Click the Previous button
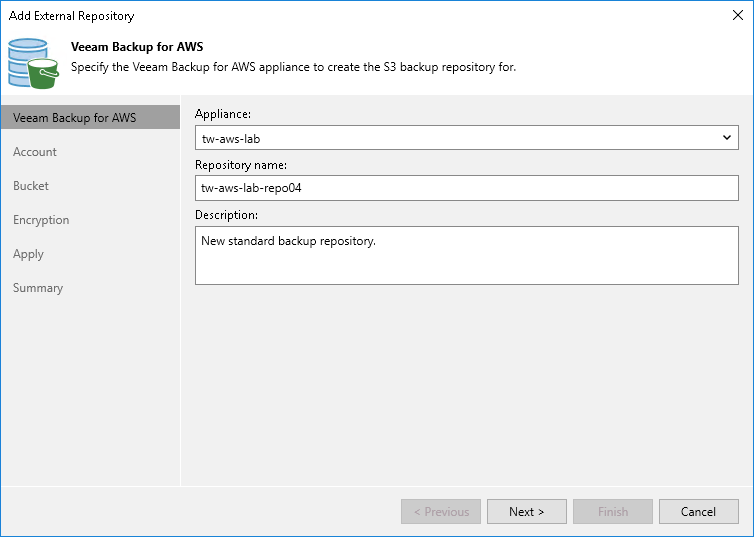Viewport: 754px width, 537px height. click(x=440, y=512)
